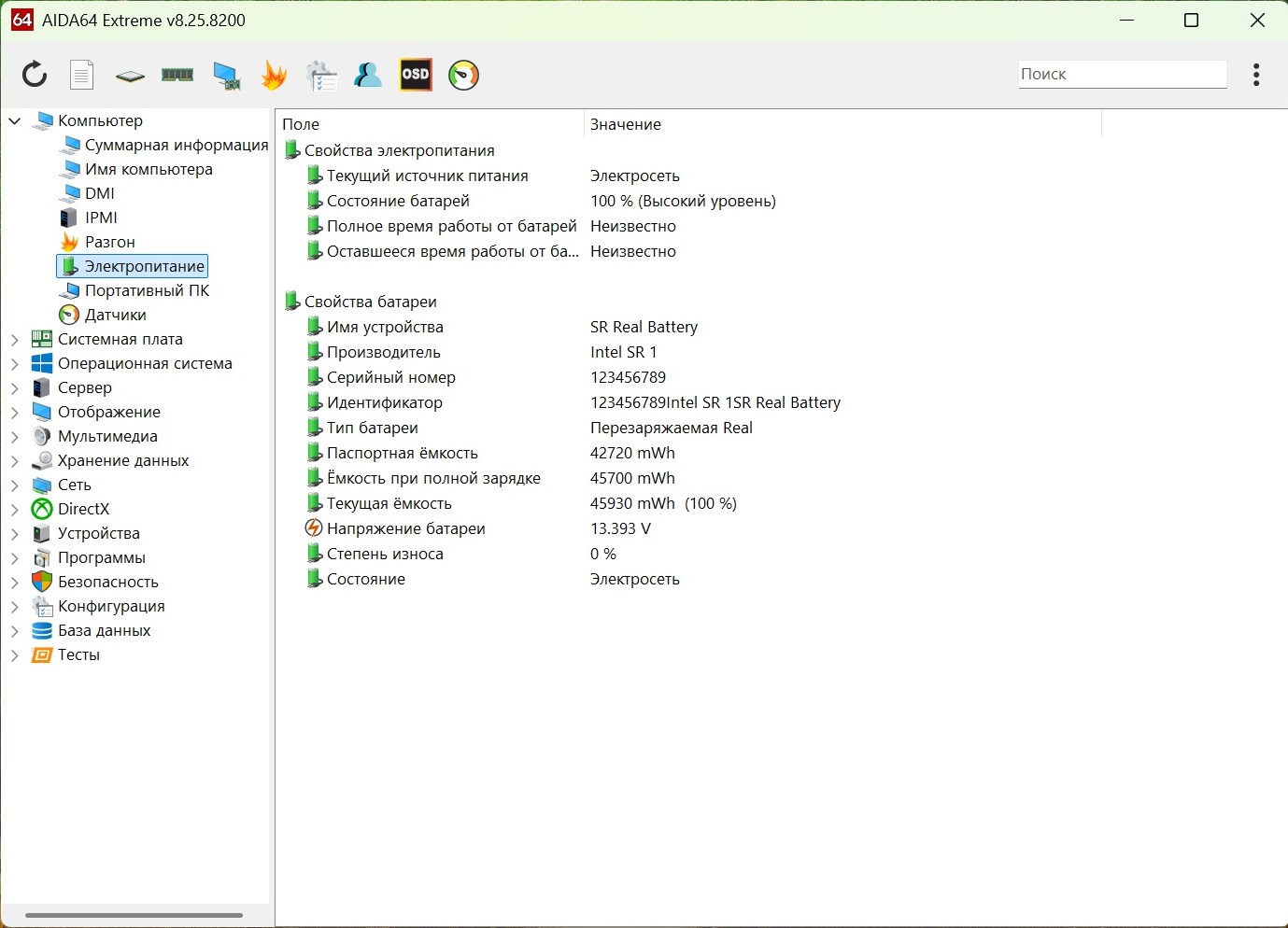Collapse the Компьютер tree node
Screen dimensions: 1288x928
point(15,120)
